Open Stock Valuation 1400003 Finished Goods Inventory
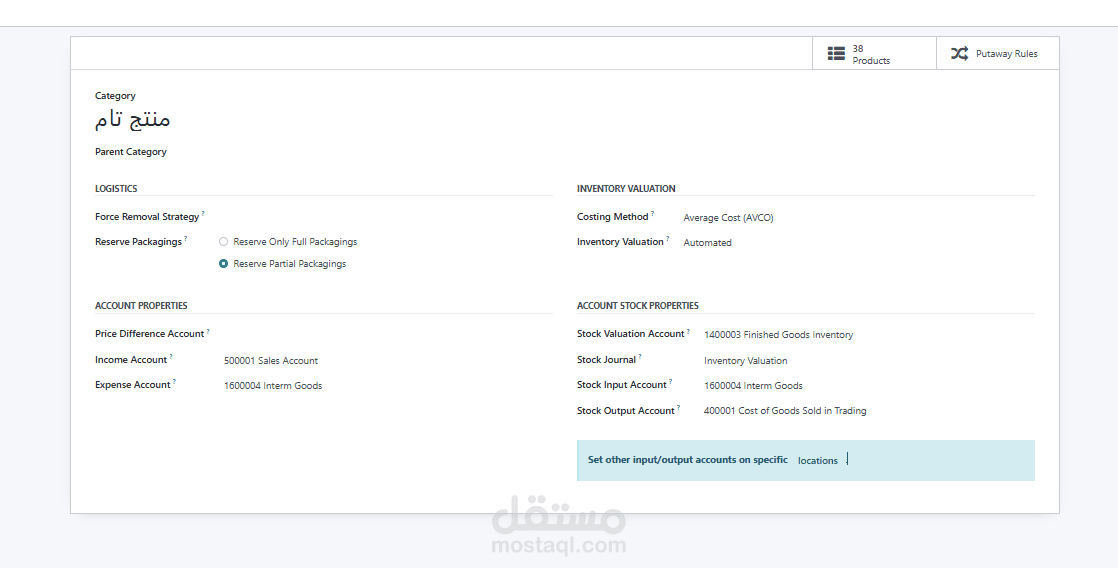The height and width of the screenshot is (568, 1118). pyautogui.click(x=779, y=335)
